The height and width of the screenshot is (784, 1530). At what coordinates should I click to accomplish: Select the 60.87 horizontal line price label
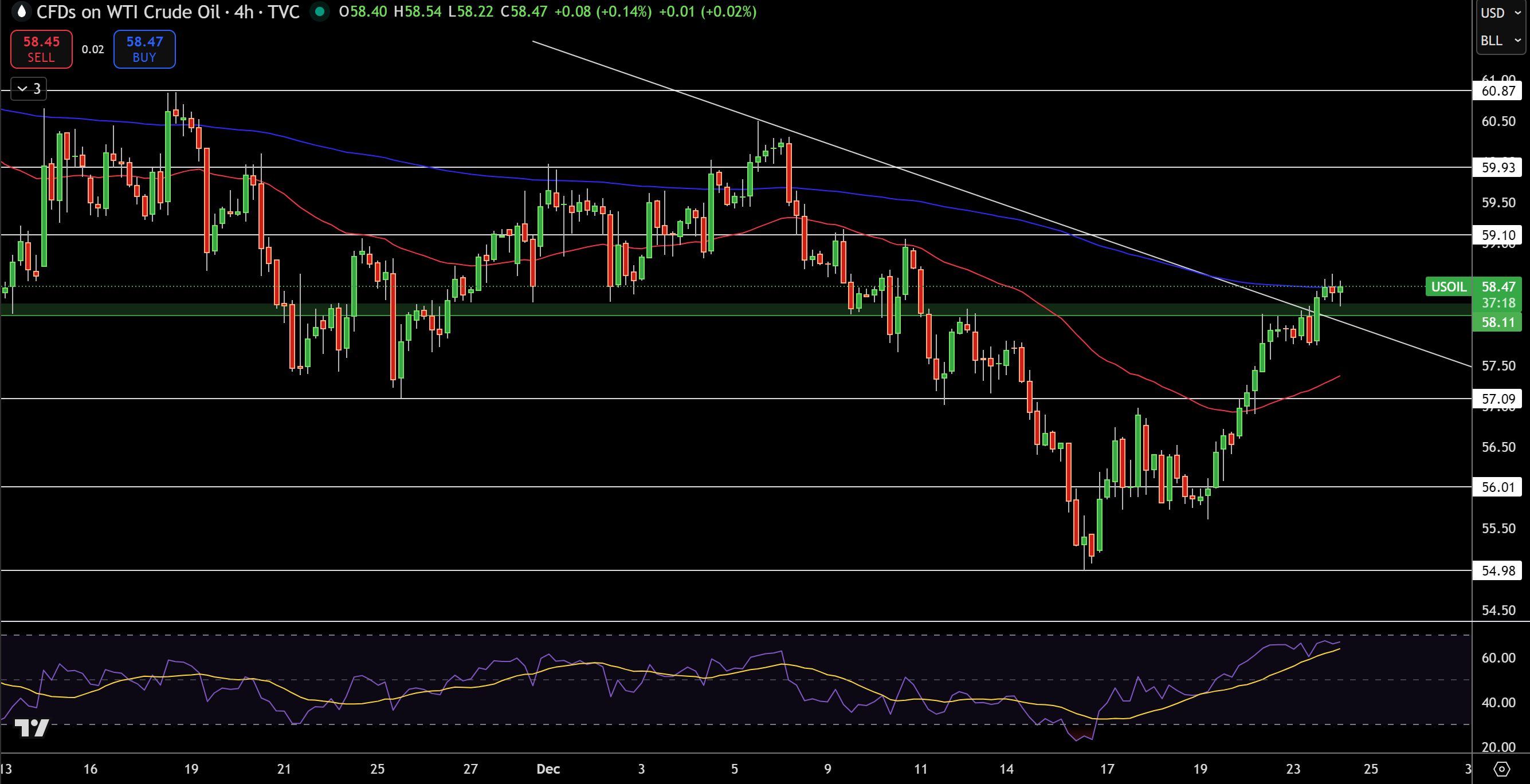tap(1497, 91)
